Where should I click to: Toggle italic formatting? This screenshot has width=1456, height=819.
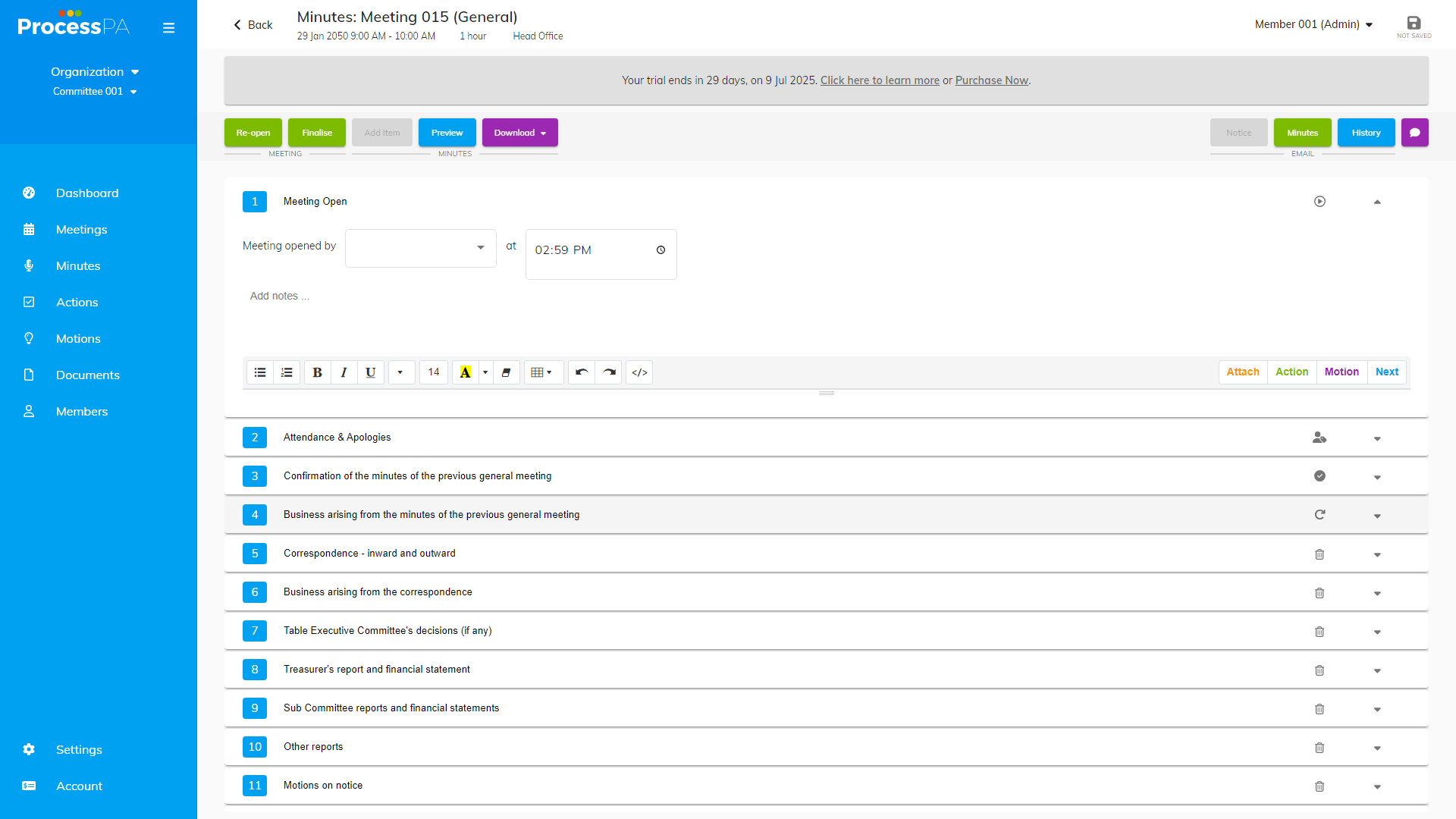pos(344,372)
